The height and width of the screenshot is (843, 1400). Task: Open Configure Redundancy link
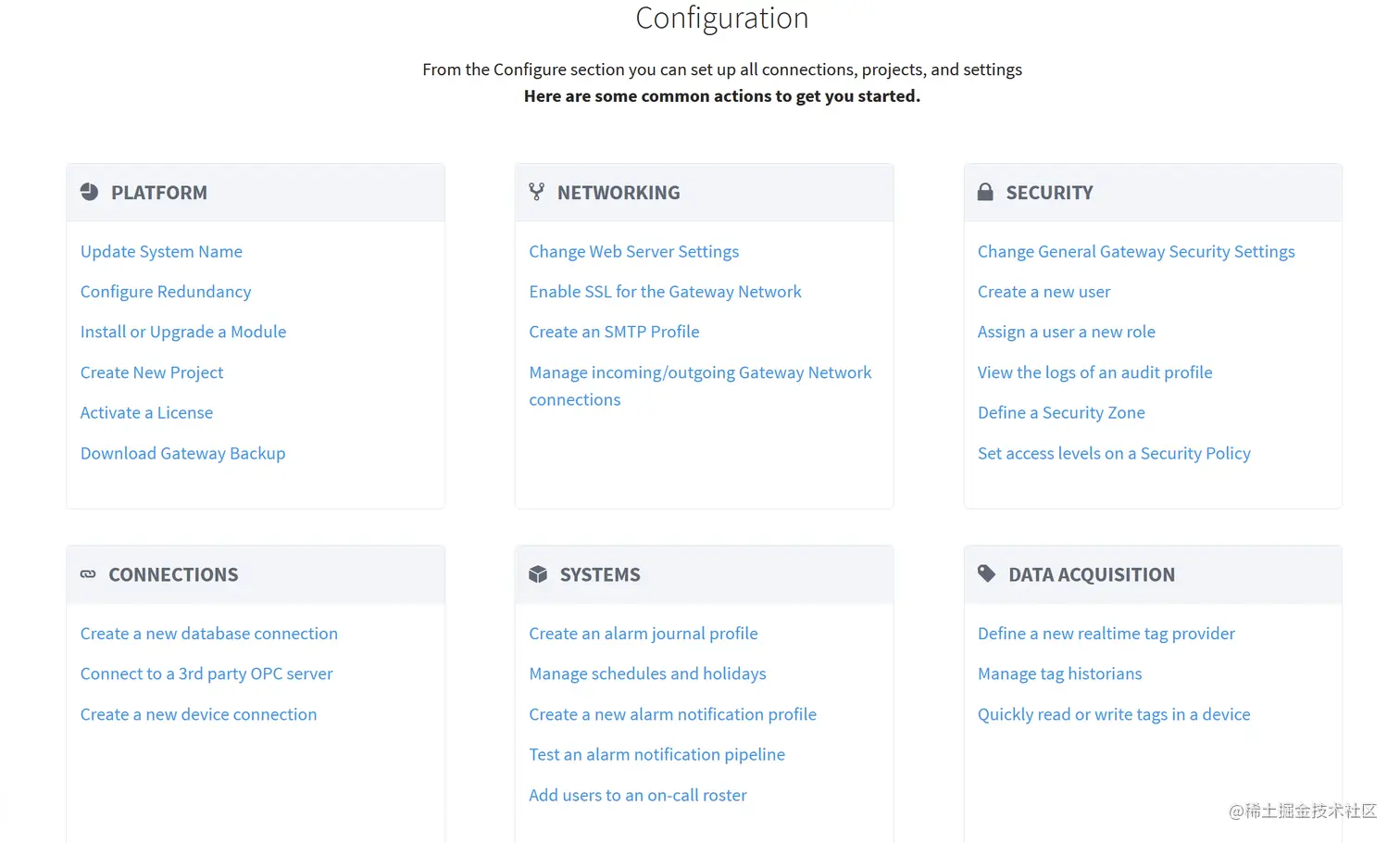point(166,292)
